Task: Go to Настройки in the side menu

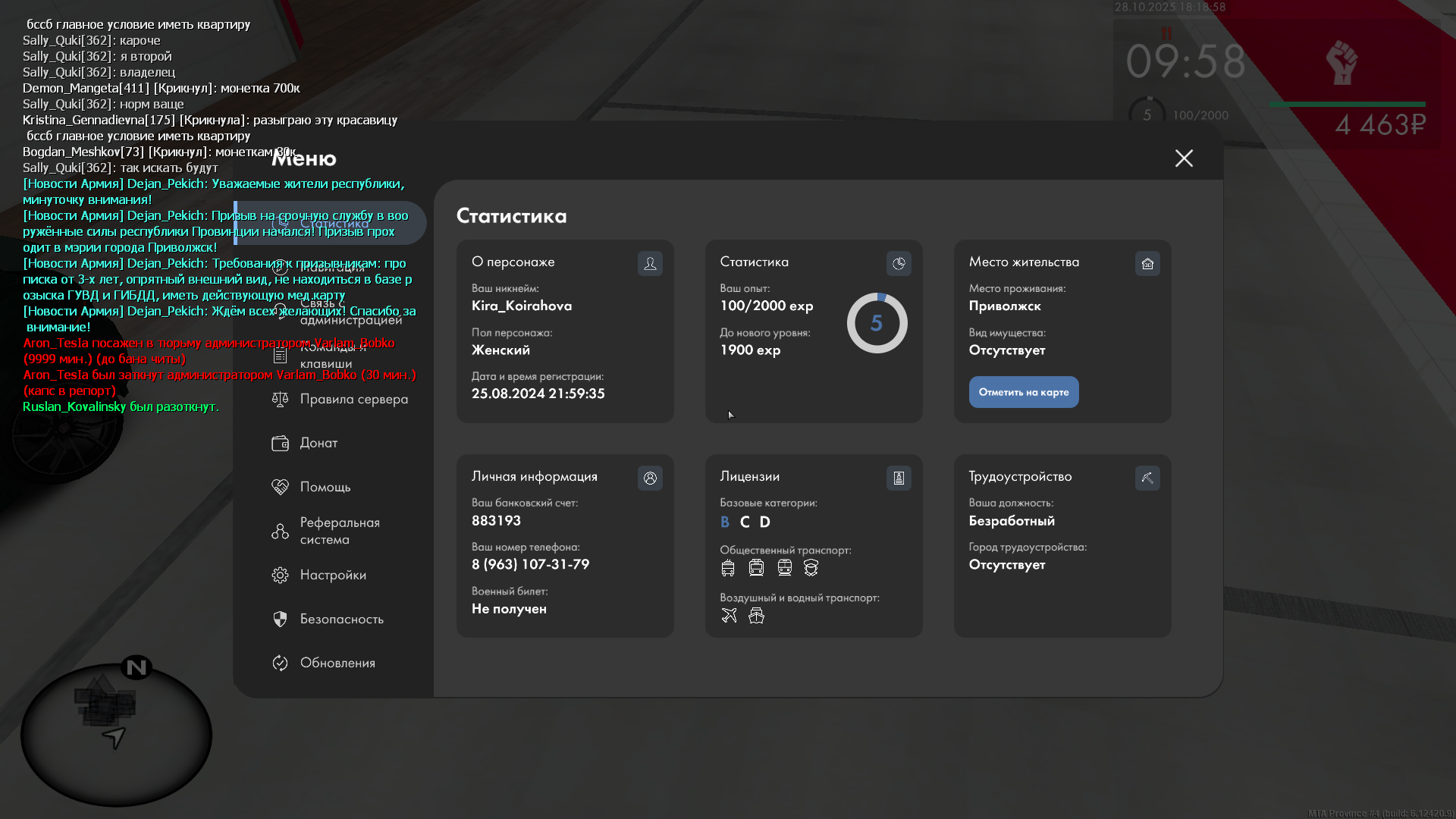Action: tap(333, 576)
